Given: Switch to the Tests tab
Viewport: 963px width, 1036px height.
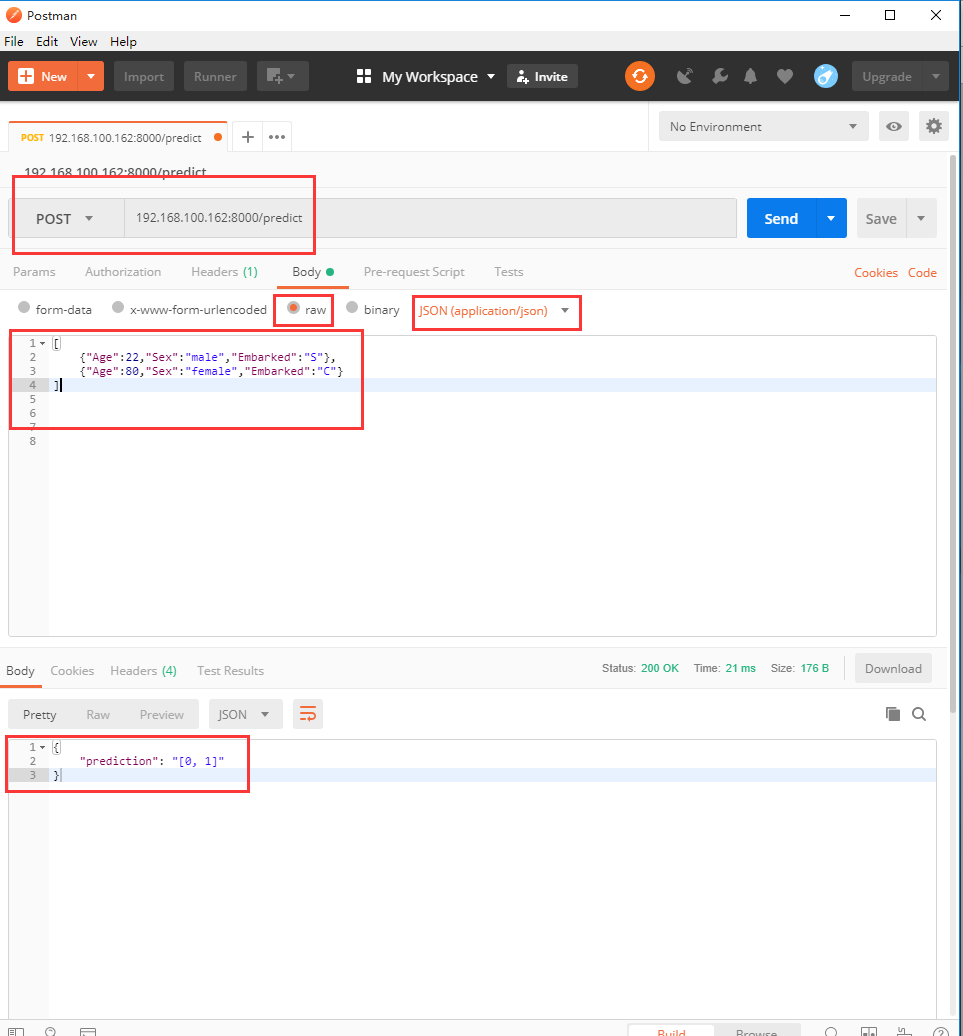Looking at the screenshot, I should pos(509,272).
